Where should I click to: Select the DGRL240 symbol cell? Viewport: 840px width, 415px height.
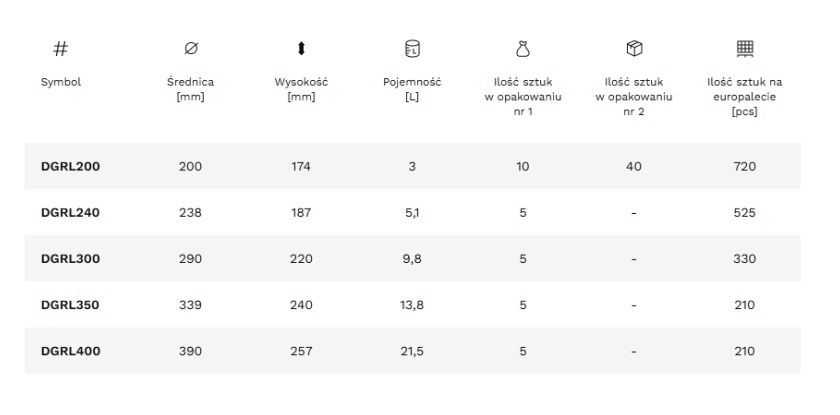pos(70,213)
